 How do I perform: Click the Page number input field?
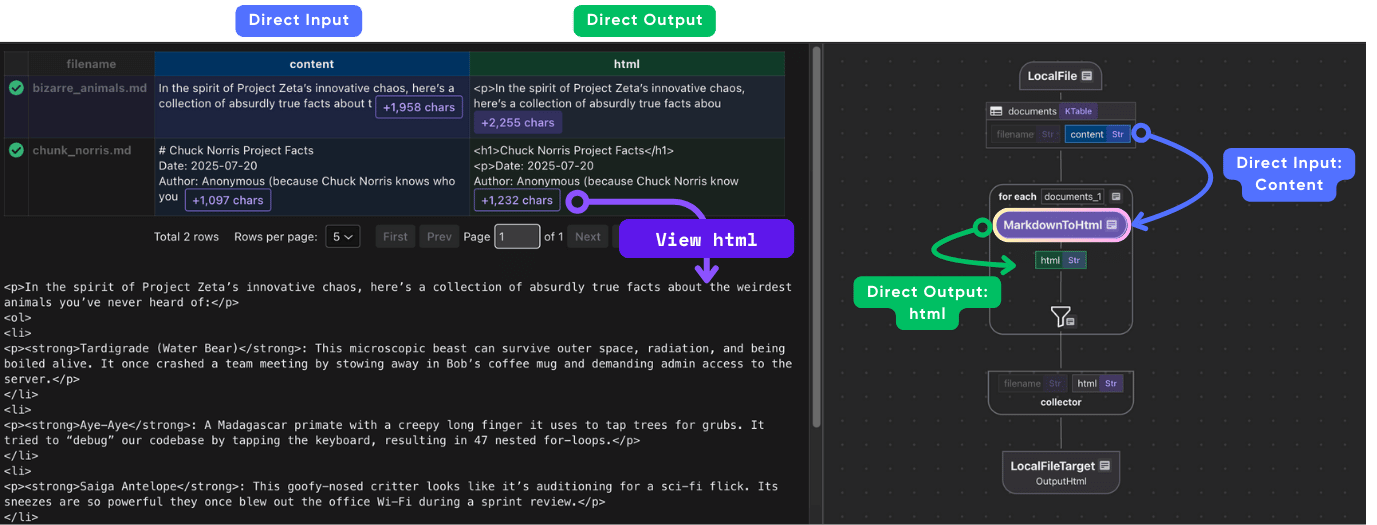click(517, 237)
